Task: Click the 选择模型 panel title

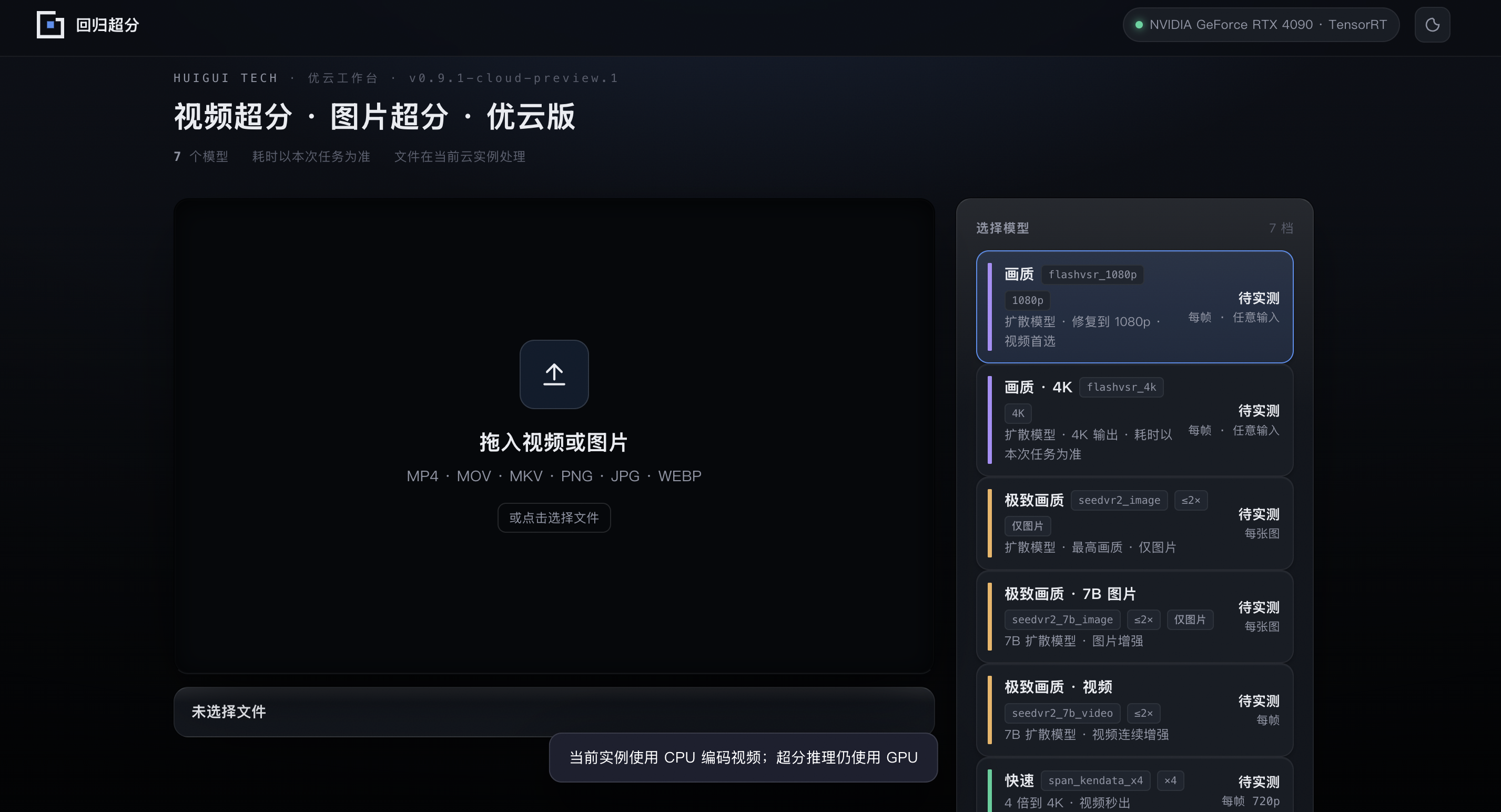Action: click(x=1002, y=228)
